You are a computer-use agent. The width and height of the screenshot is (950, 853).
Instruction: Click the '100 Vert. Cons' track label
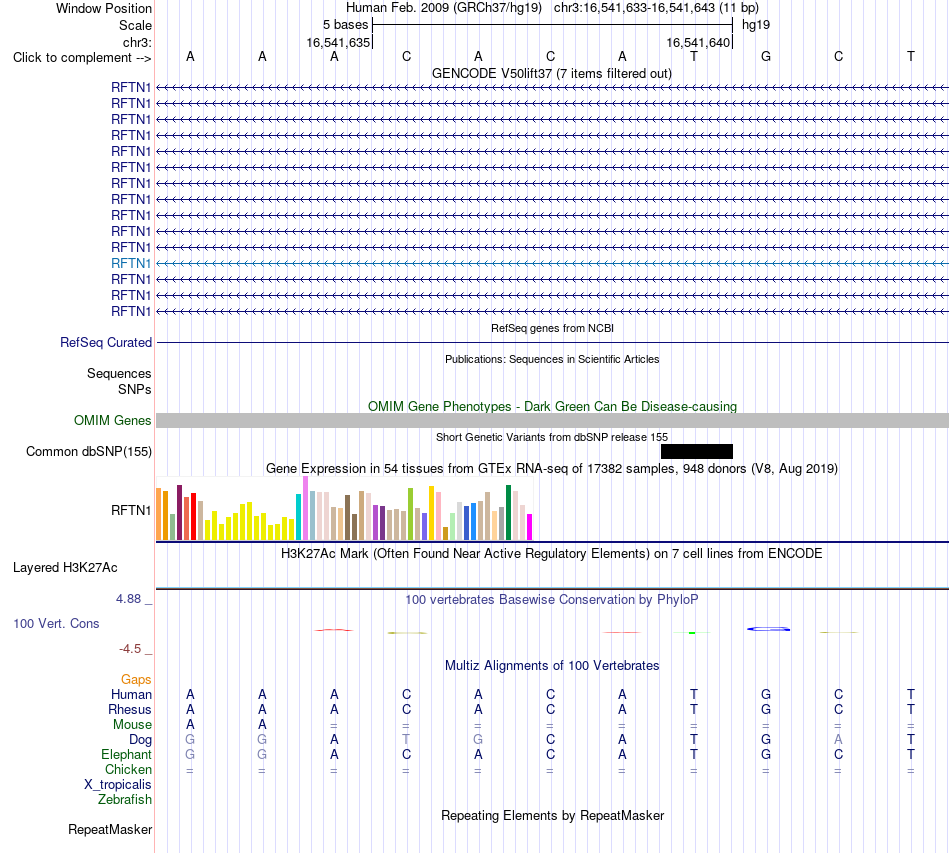coord(56,623)
